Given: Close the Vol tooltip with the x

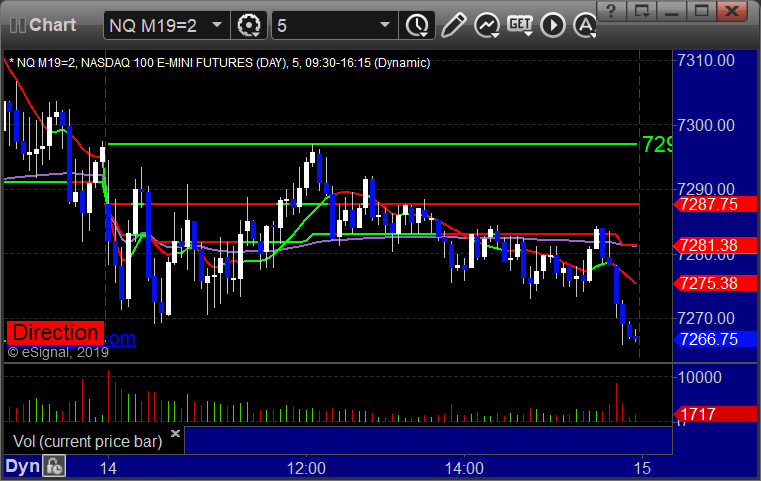Looking at the screenshot, I should coord(176,434).
